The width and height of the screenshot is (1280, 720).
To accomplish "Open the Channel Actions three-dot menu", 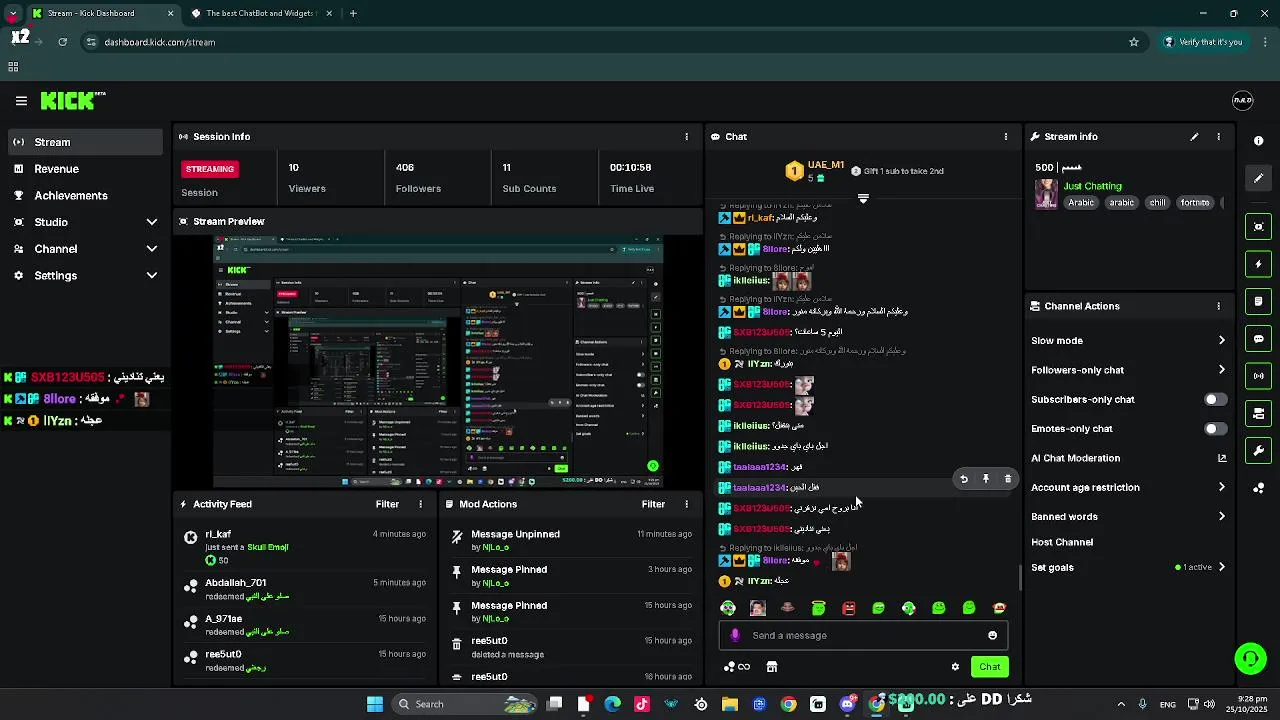I will point(1218,306).
